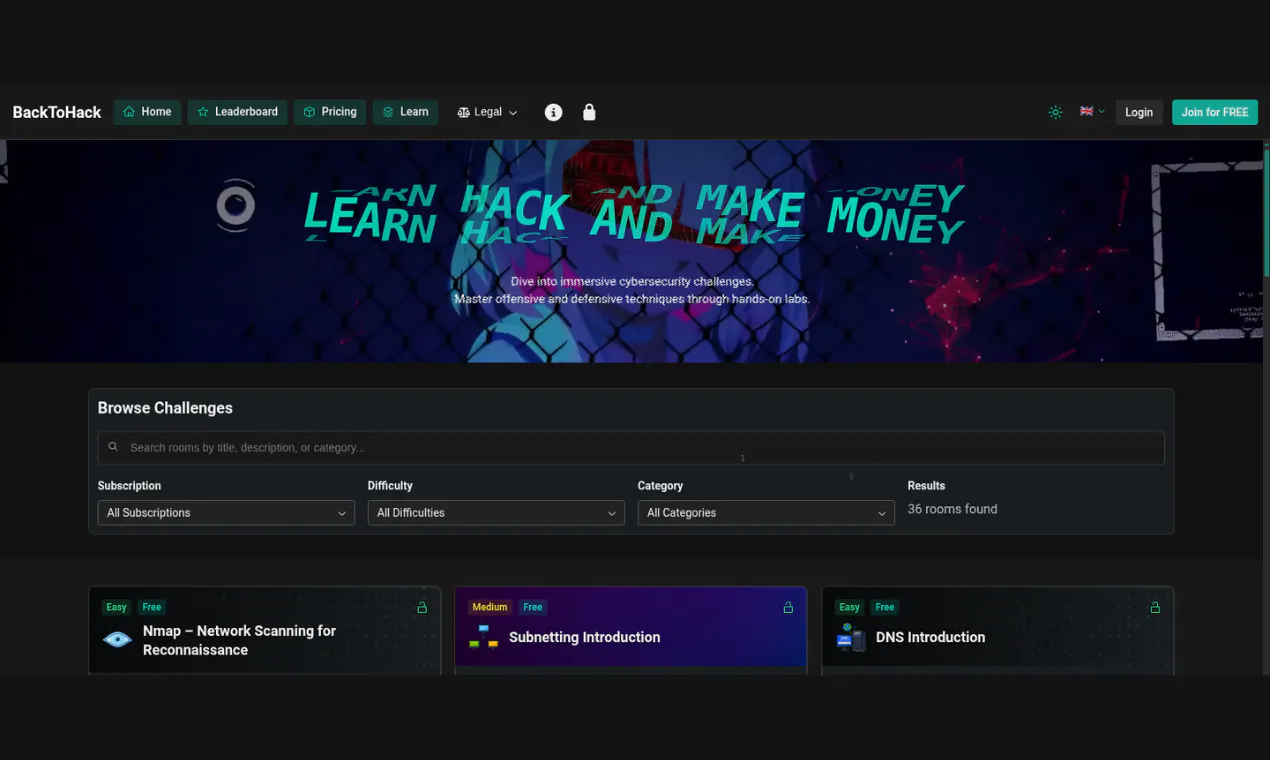Click the Free badge on DNS card
1270x760 pixels.
pos(885,607)
